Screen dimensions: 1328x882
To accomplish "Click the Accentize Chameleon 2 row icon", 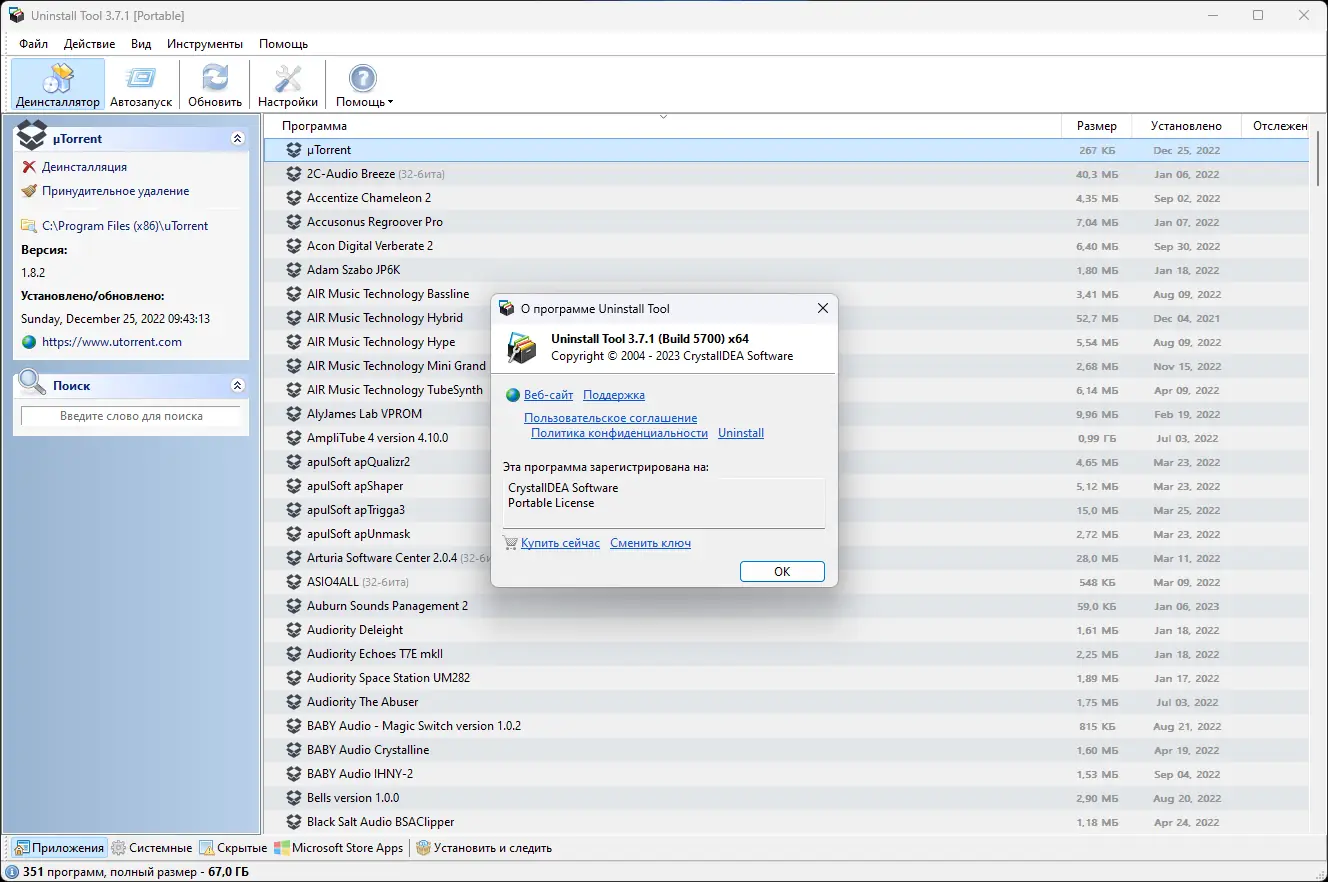I will (x=294, y=198).
